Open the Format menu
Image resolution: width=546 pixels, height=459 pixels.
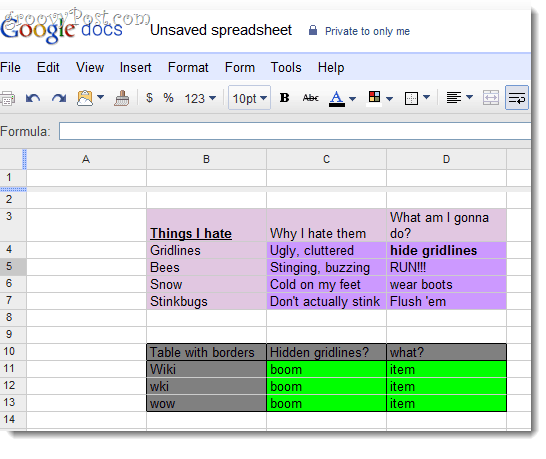coord(188,67)
